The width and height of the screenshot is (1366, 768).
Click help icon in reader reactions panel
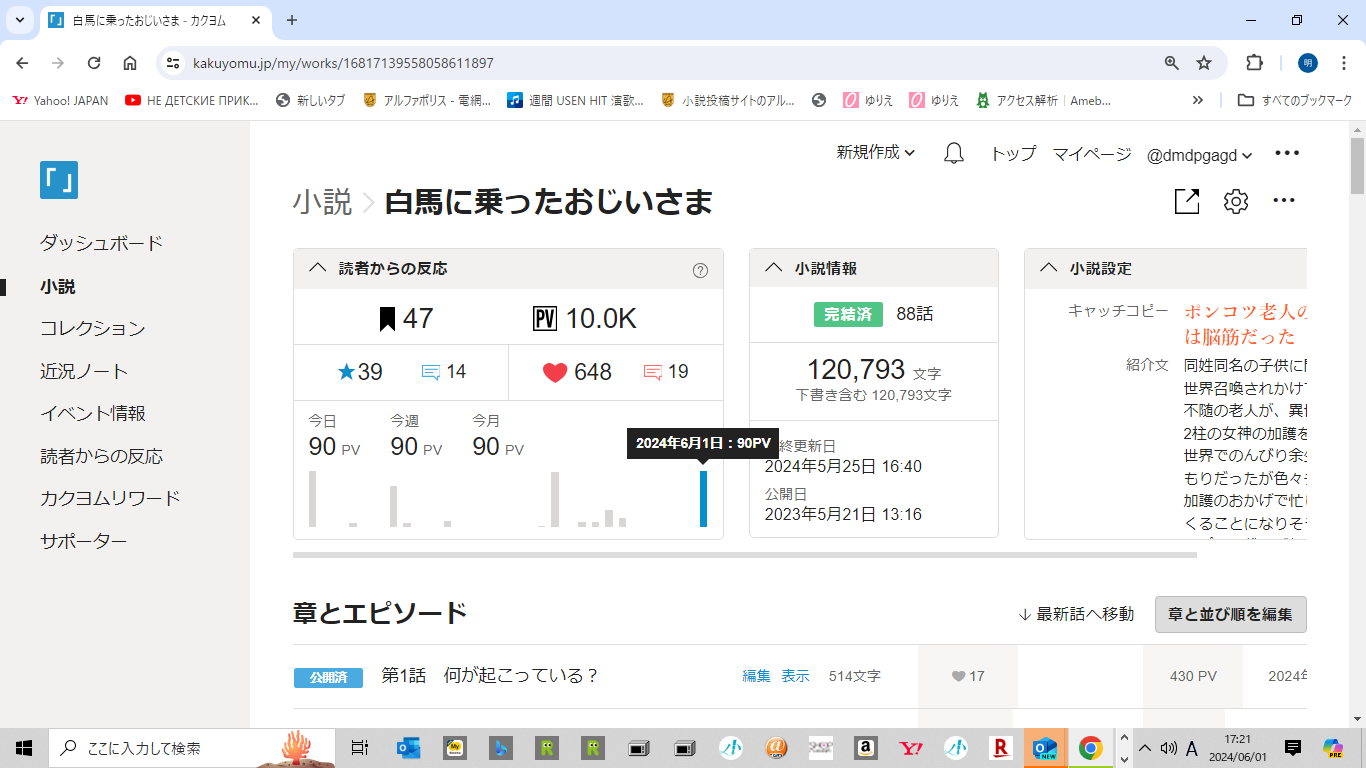[700, 270]
